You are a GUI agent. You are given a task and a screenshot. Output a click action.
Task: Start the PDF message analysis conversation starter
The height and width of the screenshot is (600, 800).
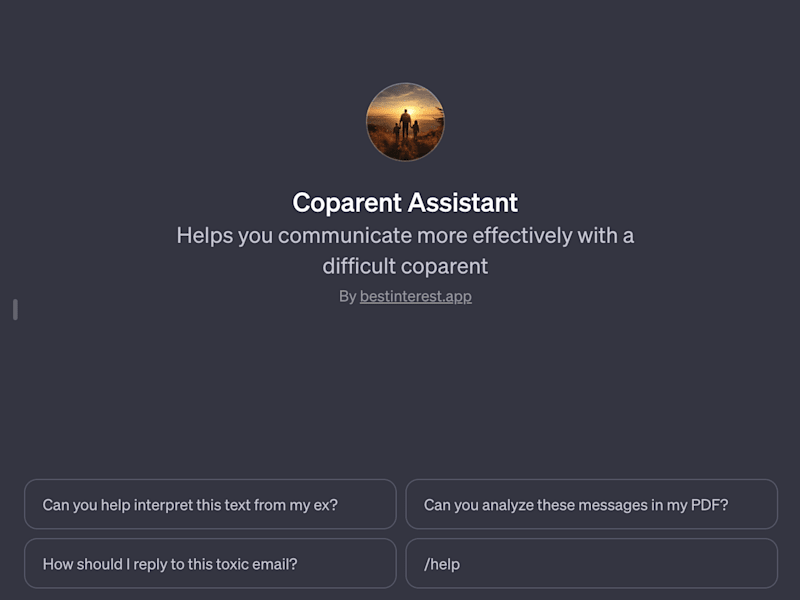coord(591,504)
